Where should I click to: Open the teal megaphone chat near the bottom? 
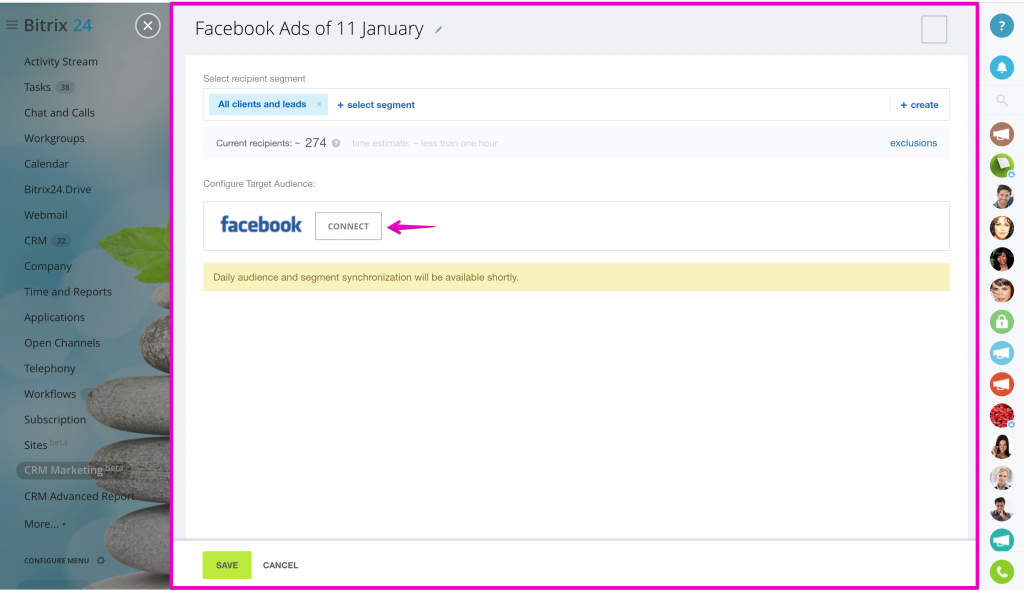(1001, 540)
